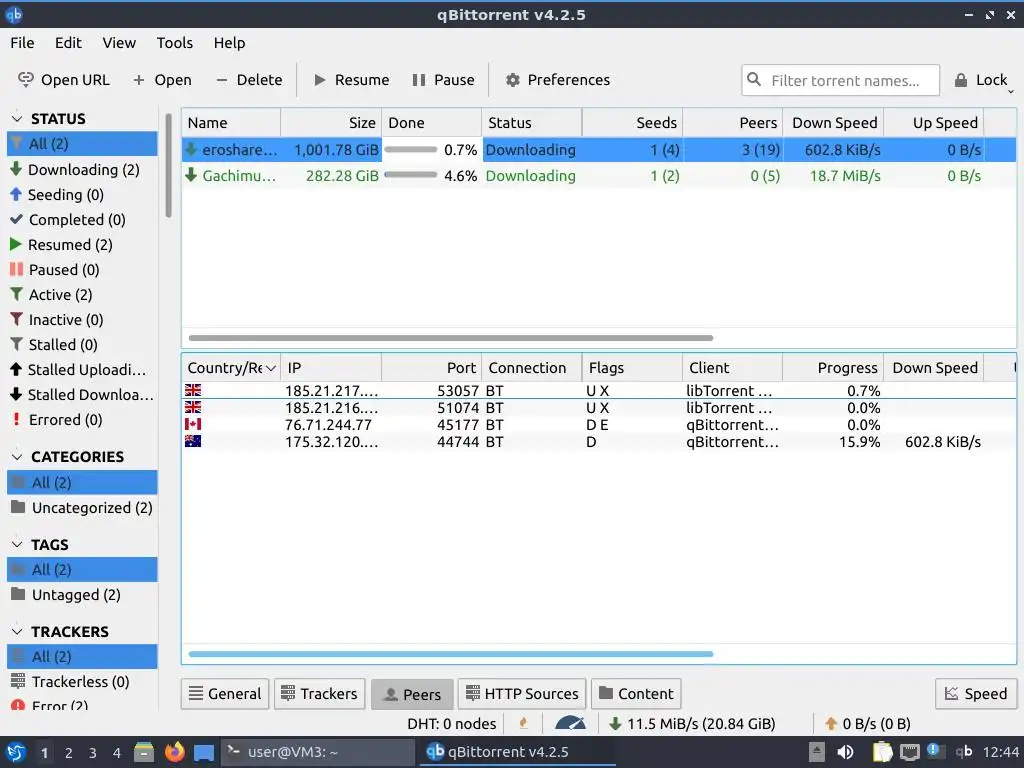
Task: Click the Pause bars icon in toolbar
Action: click(x=419, y=80)
